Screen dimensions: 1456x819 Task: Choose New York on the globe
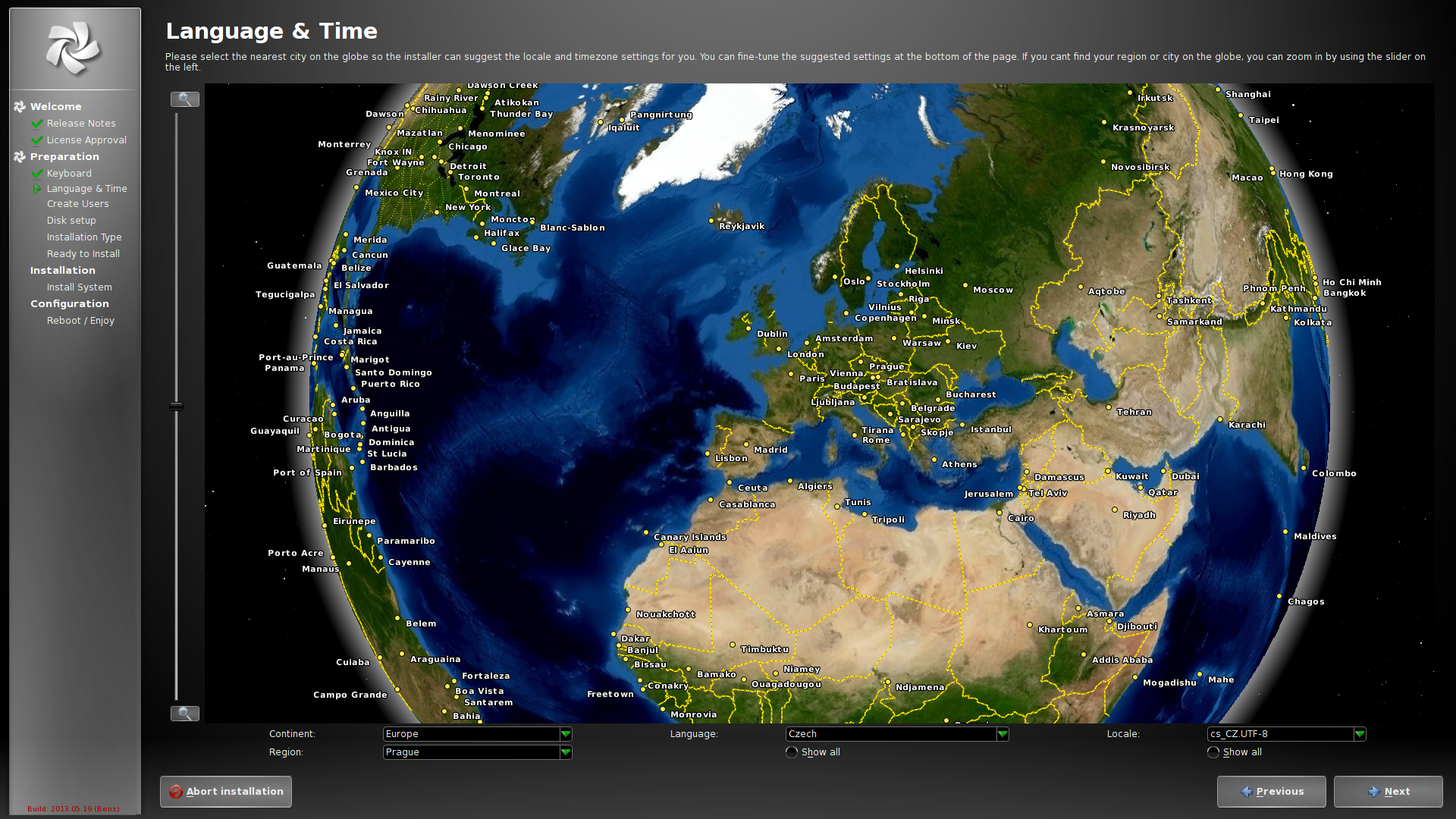click(436, 212)
